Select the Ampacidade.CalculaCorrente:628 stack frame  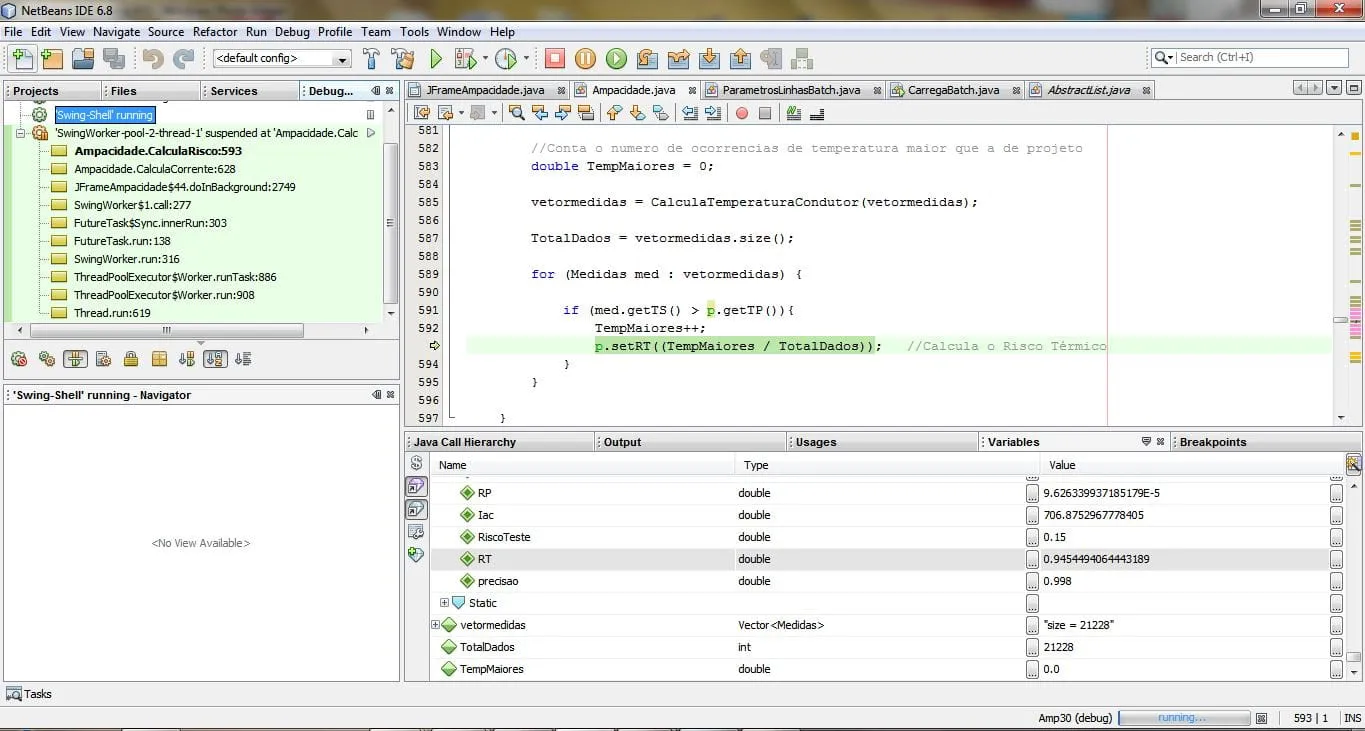[154, 169]
